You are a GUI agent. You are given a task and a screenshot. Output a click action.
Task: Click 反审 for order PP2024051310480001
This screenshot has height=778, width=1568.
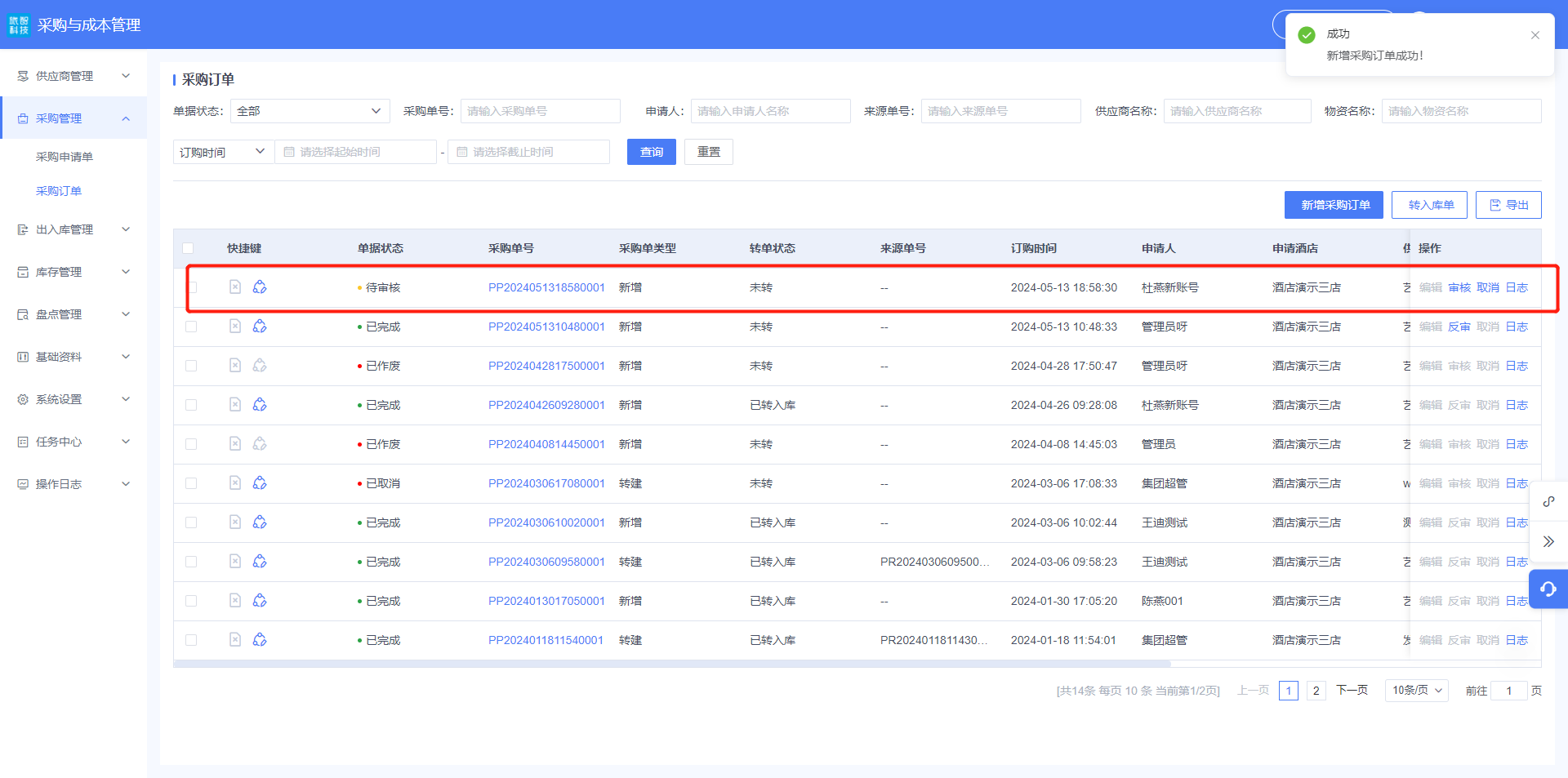pos(1459,327)
